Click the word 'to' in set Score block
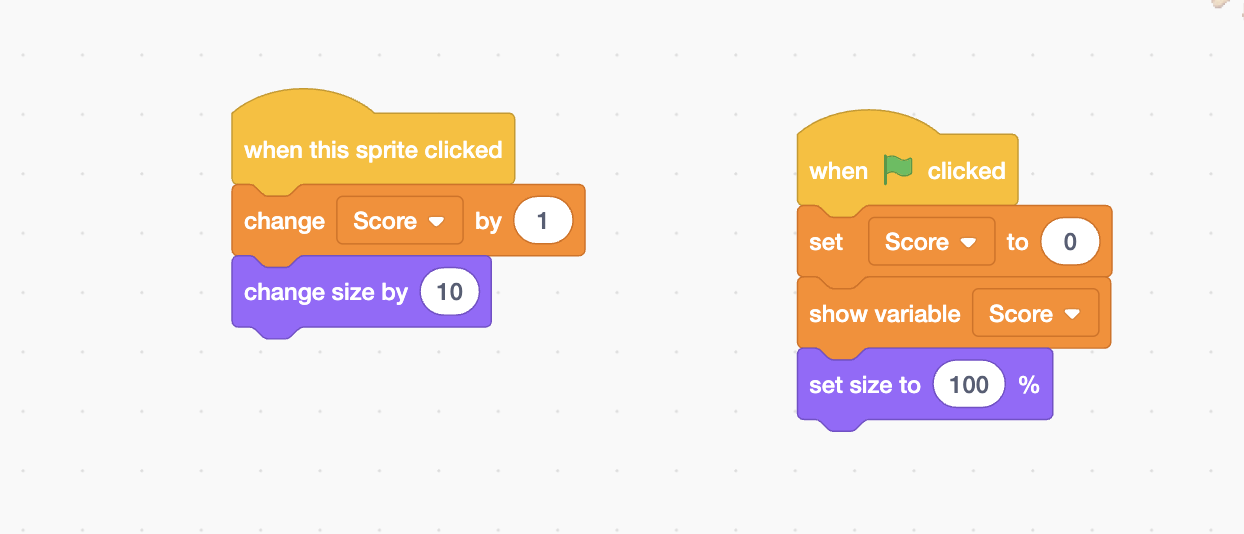The height and width of the screenshot is (534, 1244). (x=1017, y=242)
